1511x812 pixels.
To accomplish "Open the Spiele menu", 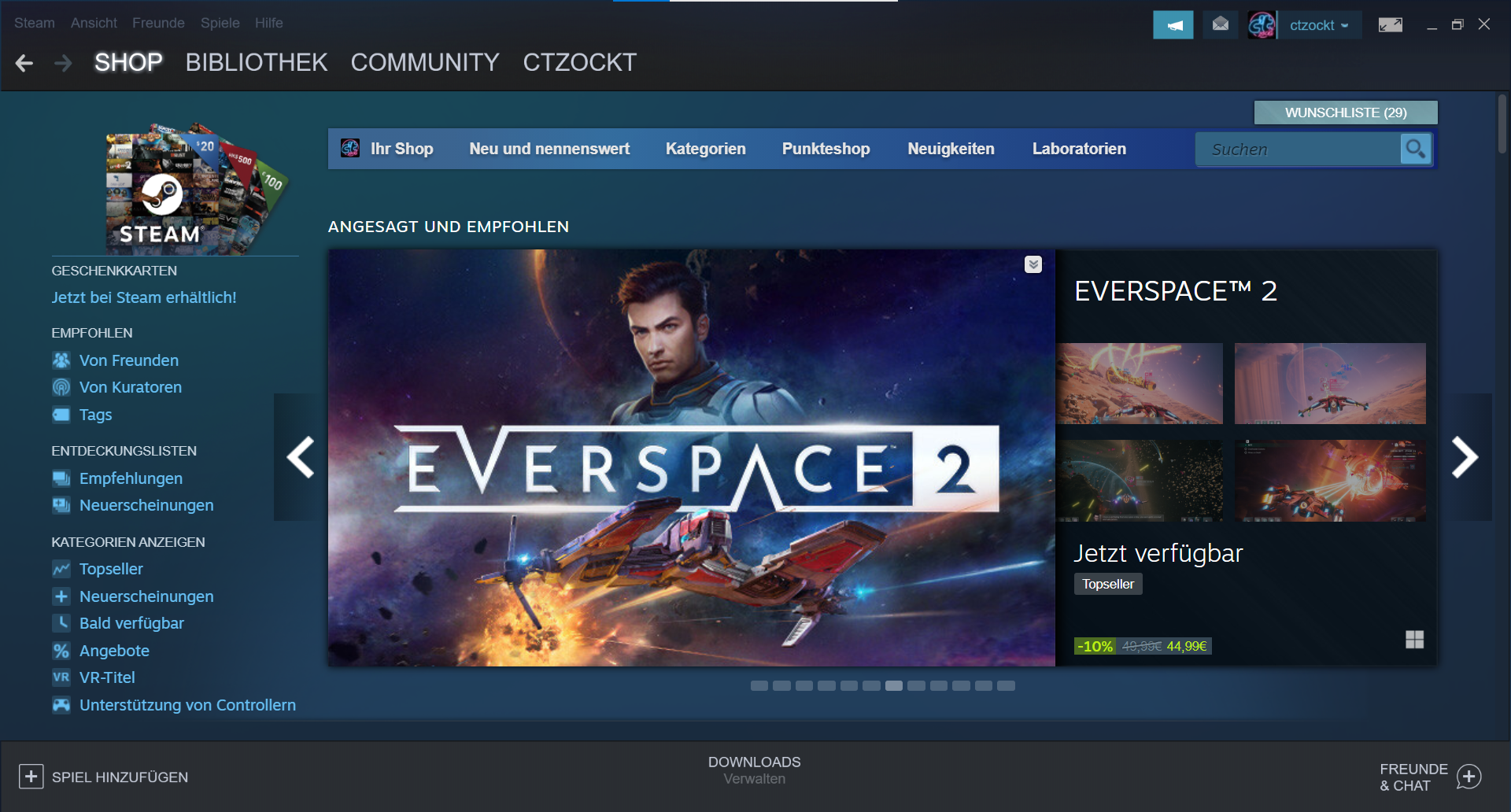I will [220, 23].
